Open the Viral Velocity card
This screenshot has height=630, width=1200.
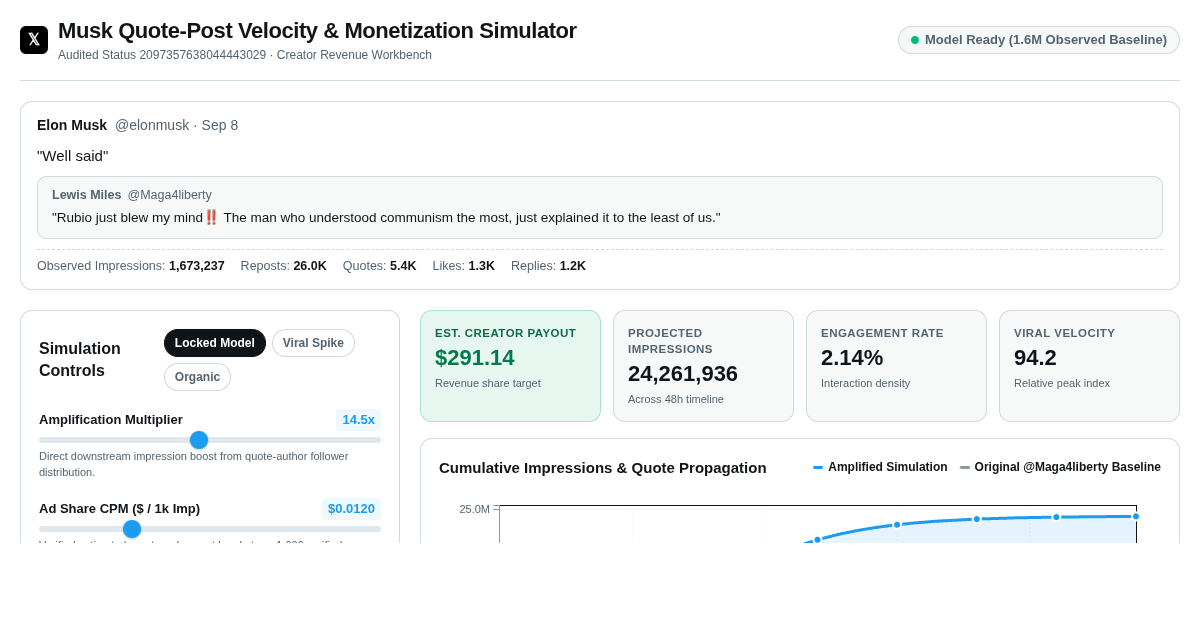coord(1089,366)
